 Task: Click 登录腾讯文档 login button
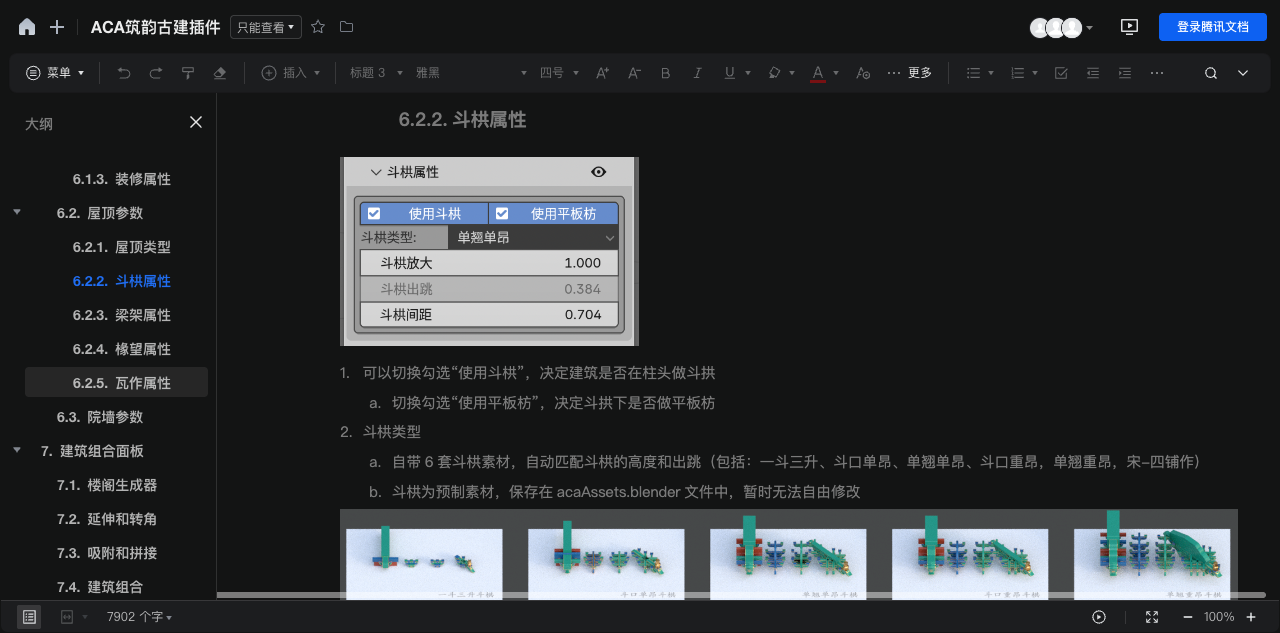1213,27
